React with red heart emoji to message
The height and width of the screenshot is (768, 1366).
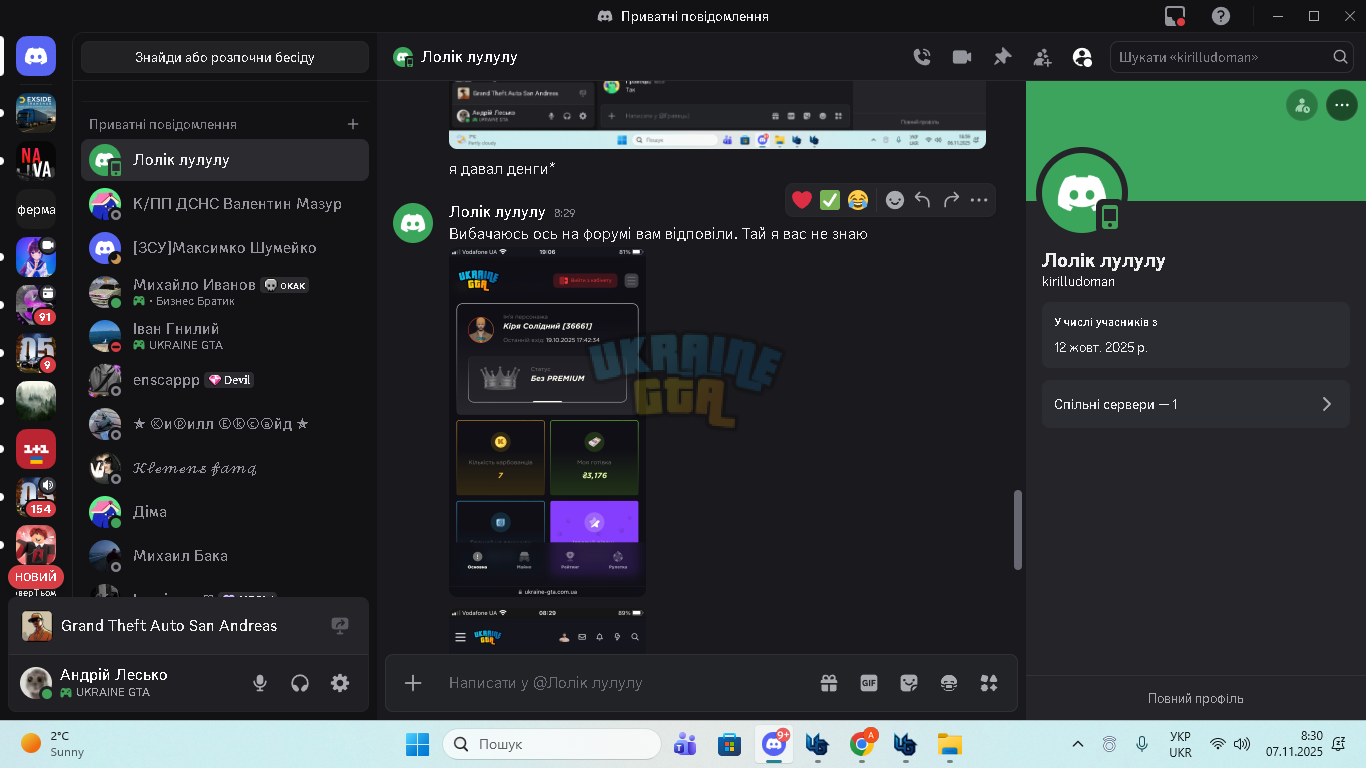802,200
